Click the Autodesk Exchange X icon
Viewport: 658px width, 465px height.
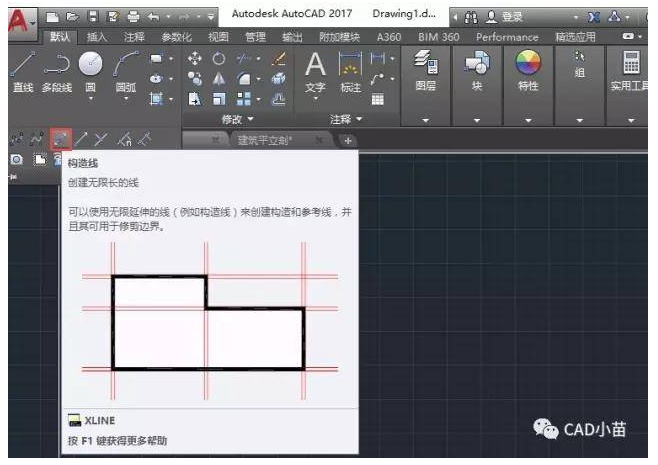pos(594,17)
